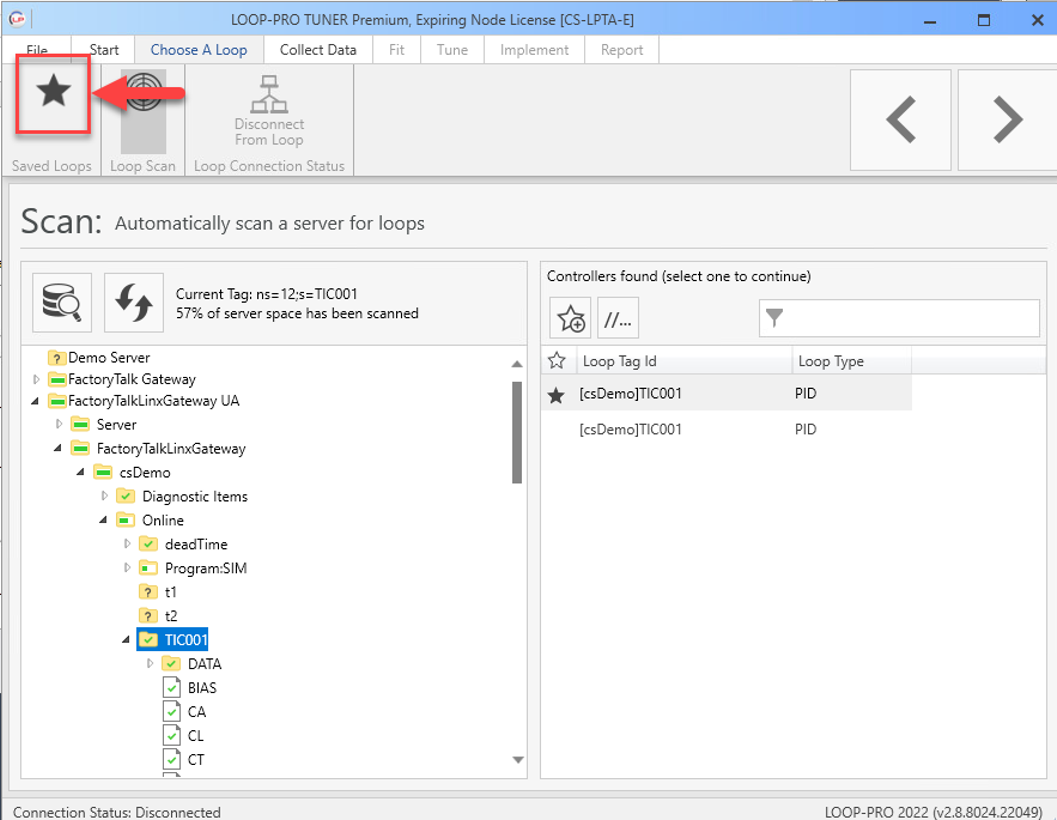Screen dimensions: 1057x820
Task: Switch to the Start tab
Action: (104, 50)
